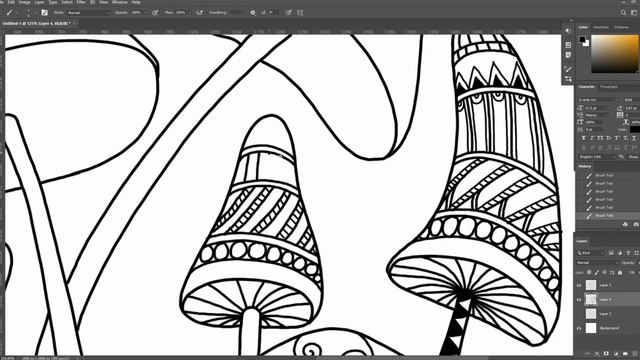The image size is (640, 360).
Task: Toggle prevent artboard auto-nesting lock
Action: pos(612,272)
